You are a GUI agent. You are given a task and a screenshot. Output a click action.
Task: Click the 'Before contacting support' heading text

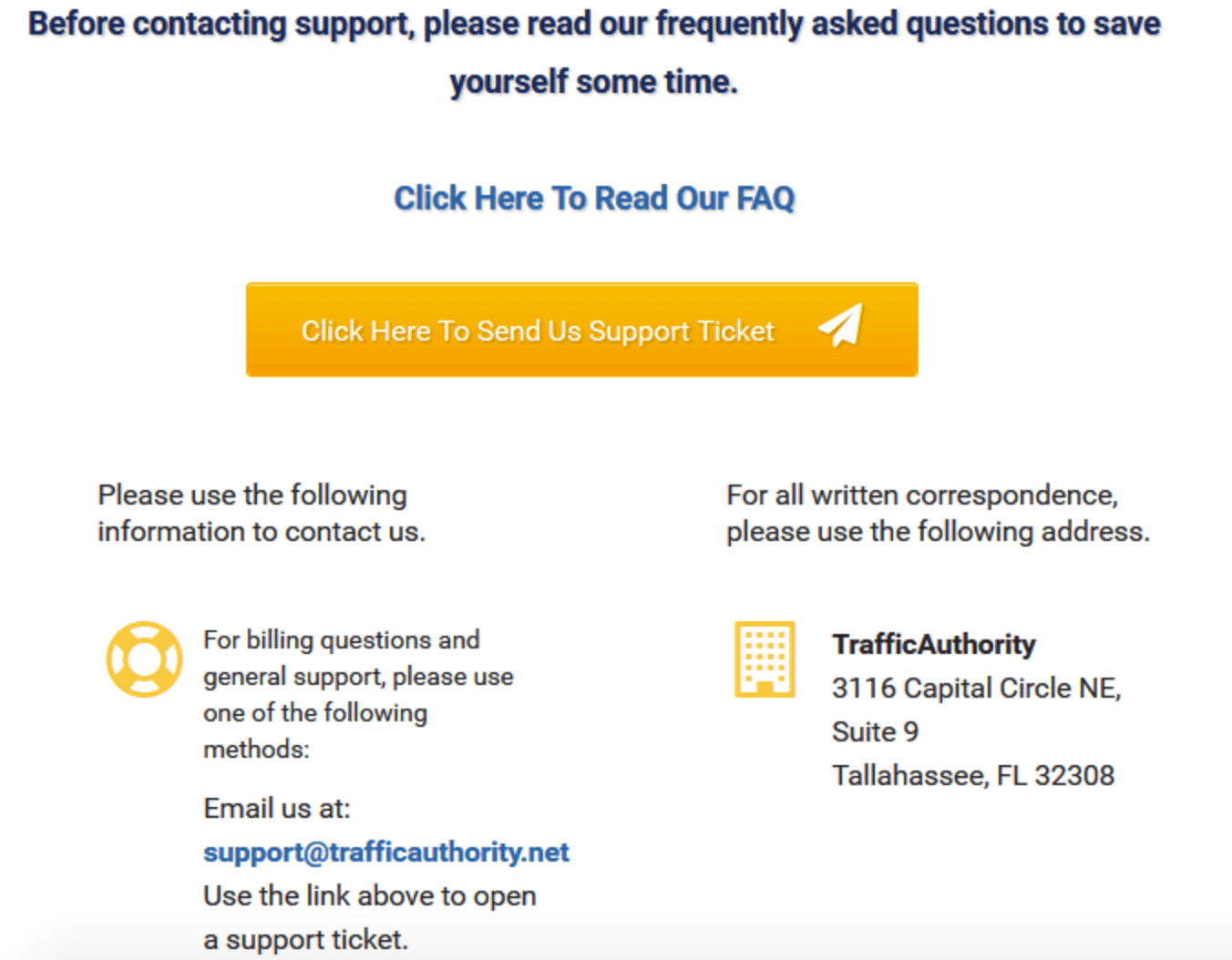(x=594, y=23)
